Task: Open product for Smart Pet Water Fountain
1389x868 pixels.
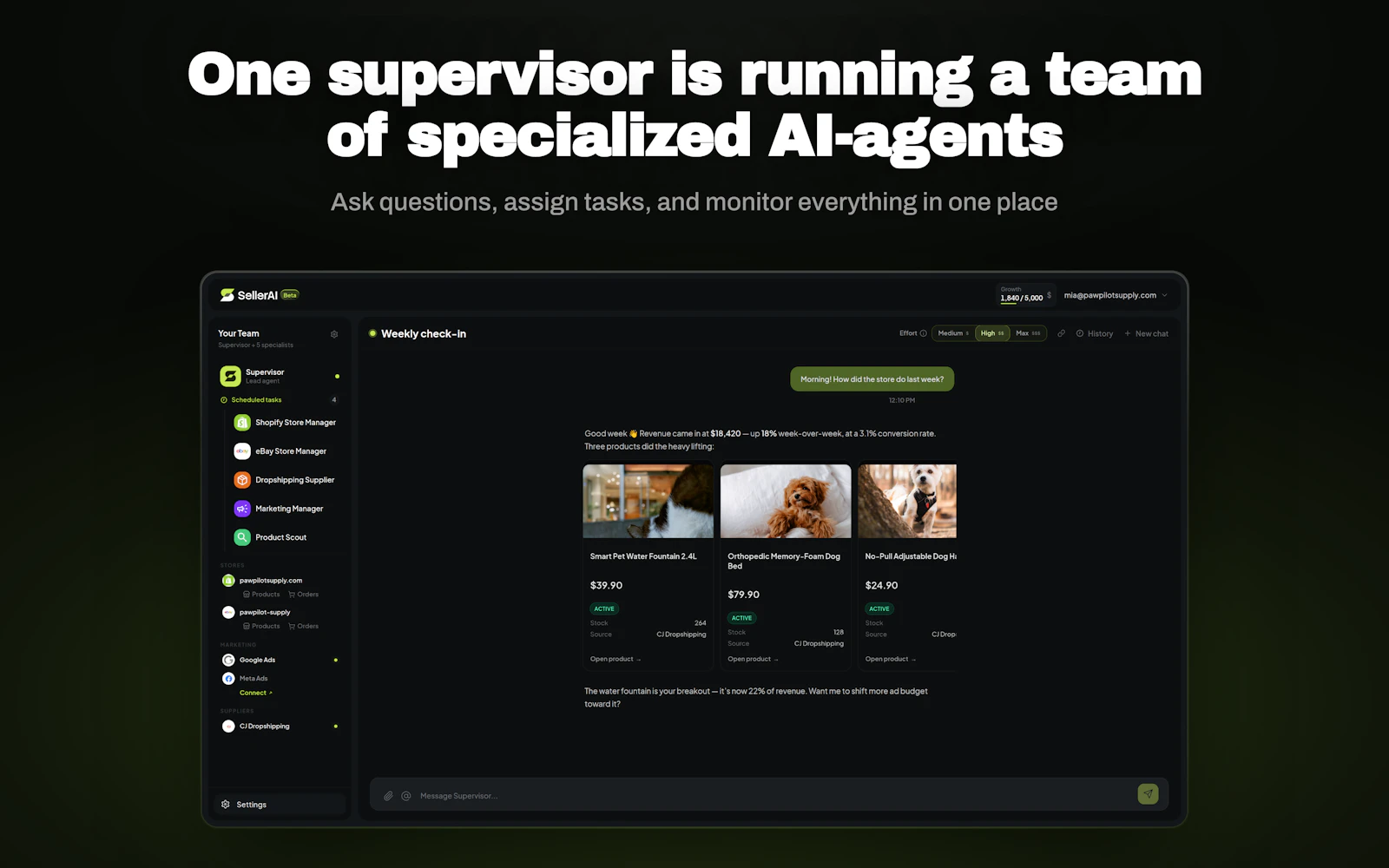Action: tap(616, 659)
